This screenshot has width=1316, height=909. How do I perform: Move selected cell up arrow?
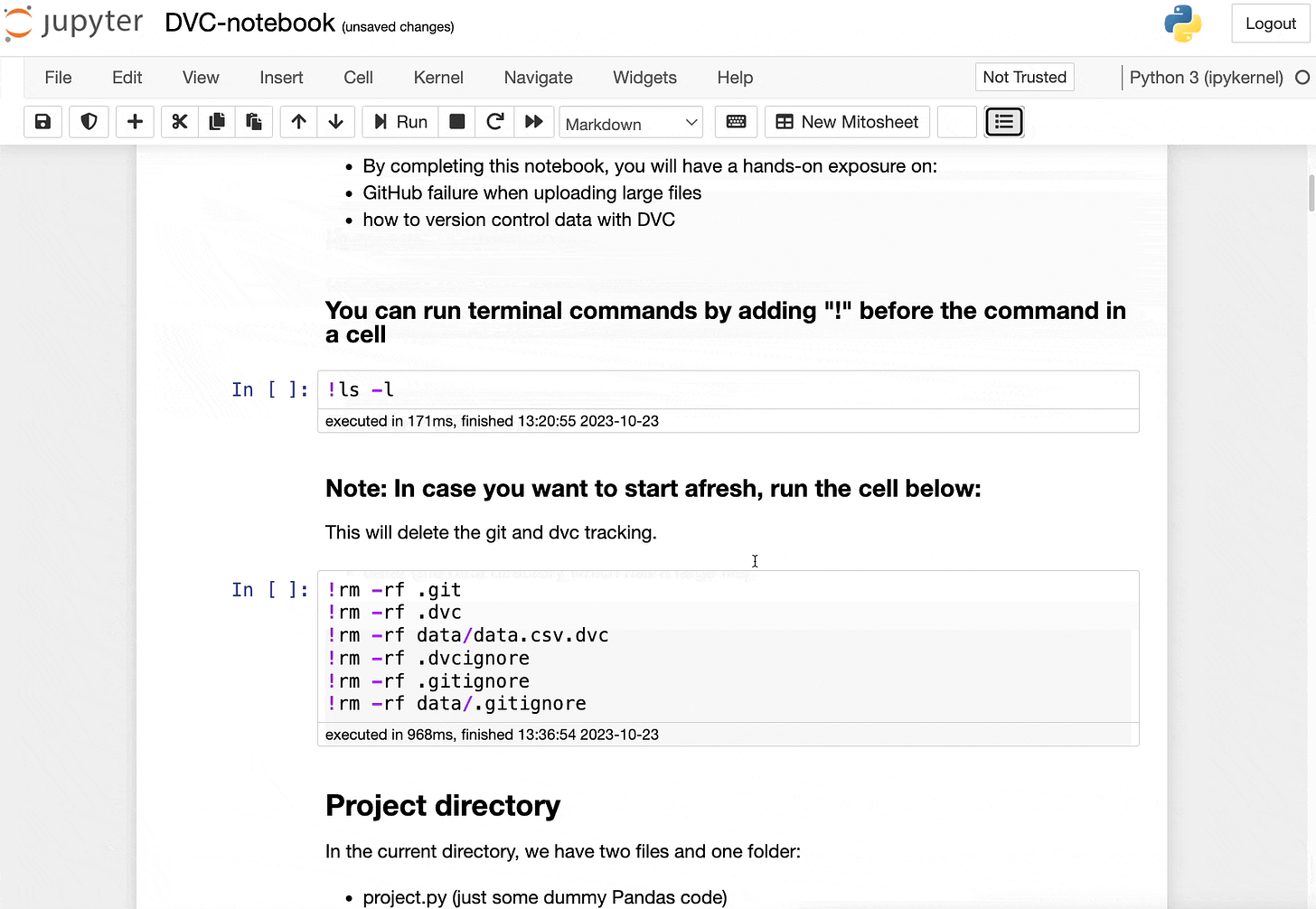point(298,122)
